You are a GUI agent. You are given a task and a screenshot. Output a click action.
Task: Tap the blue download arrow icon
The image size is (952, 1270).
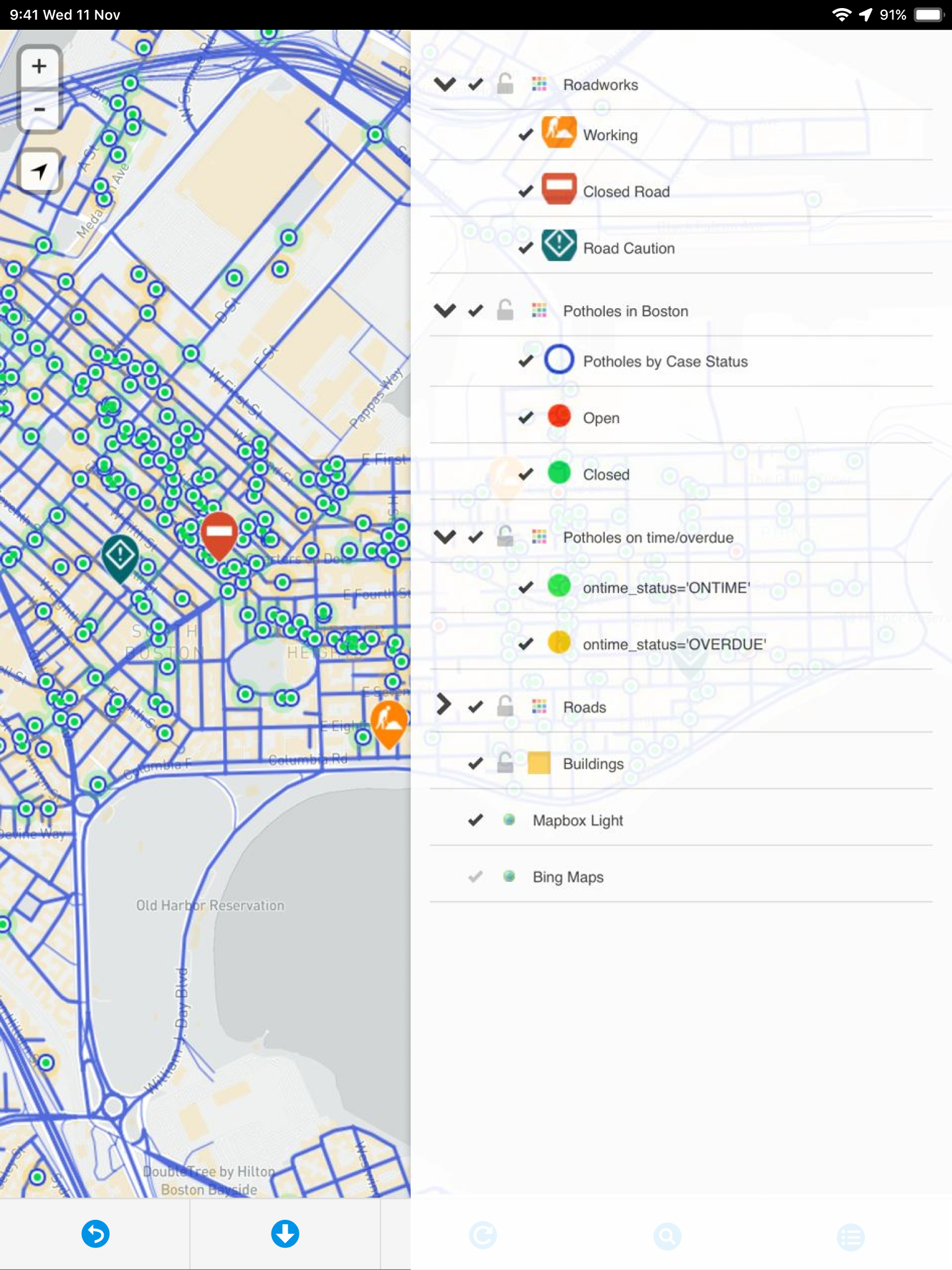[285, 1233]
